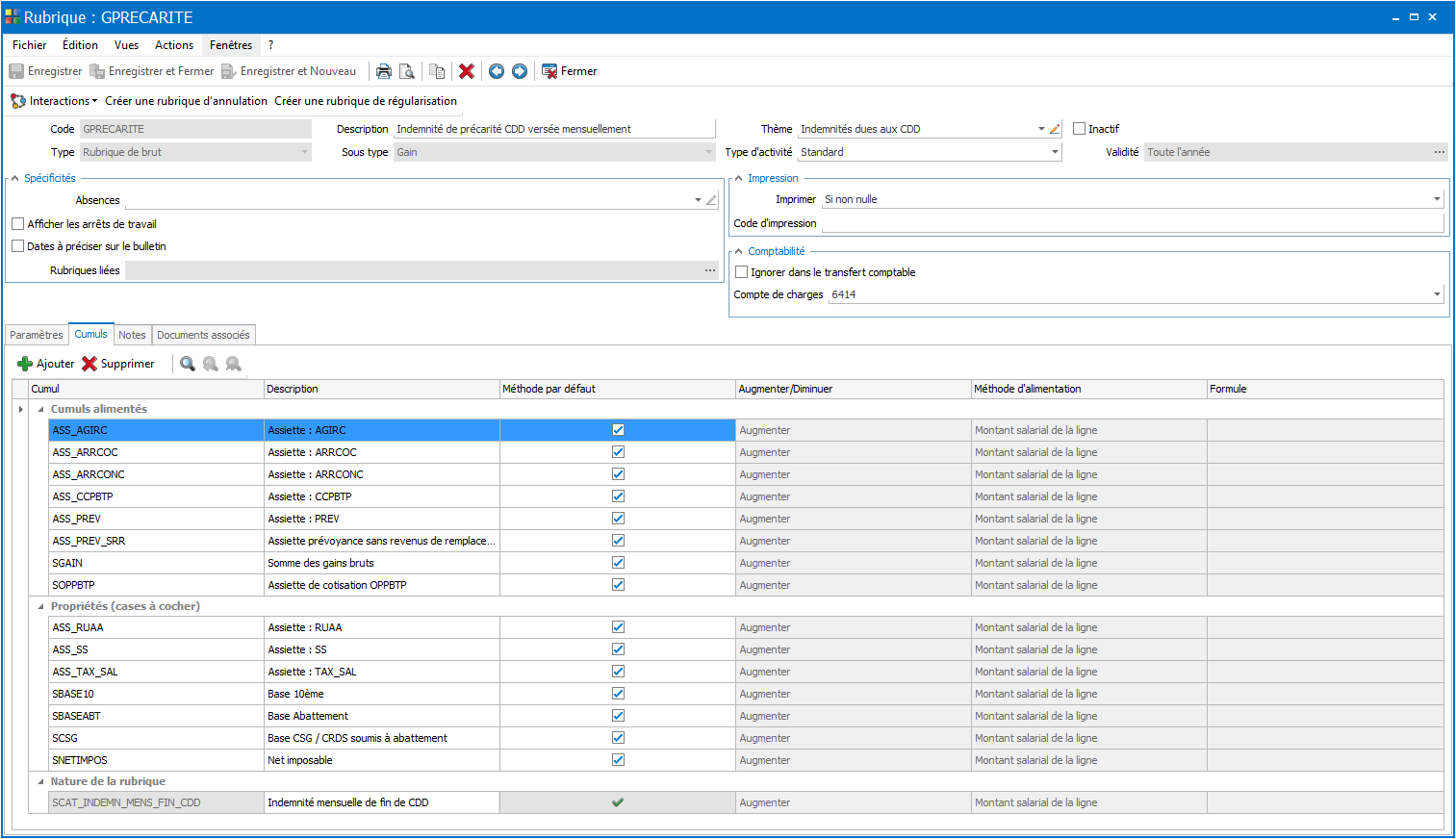Go to the next record with the right arrow
This screenshot has height=839, width=1456.
coord(520,71)
